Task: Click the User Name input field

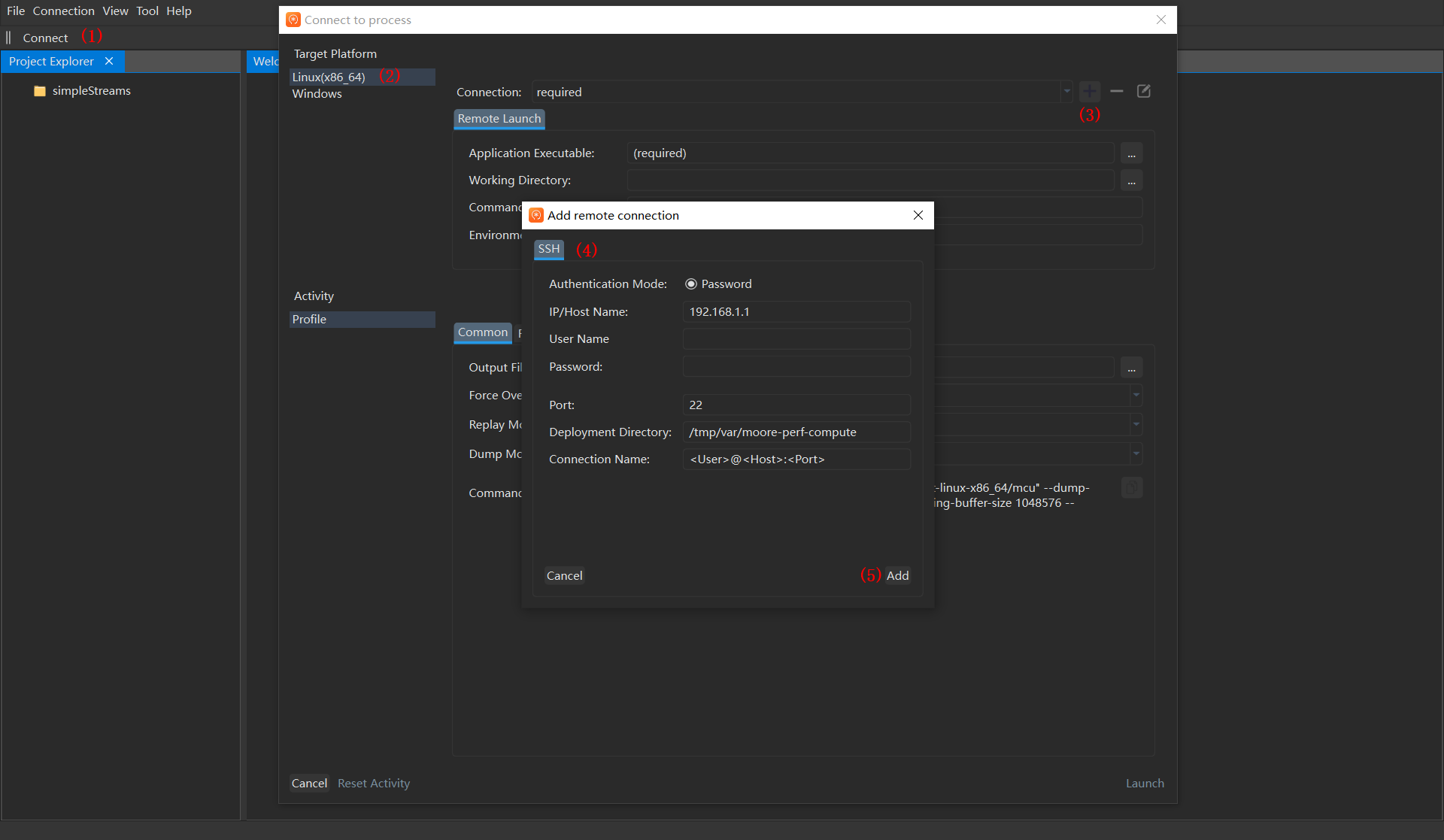Action: pos(796,339)
